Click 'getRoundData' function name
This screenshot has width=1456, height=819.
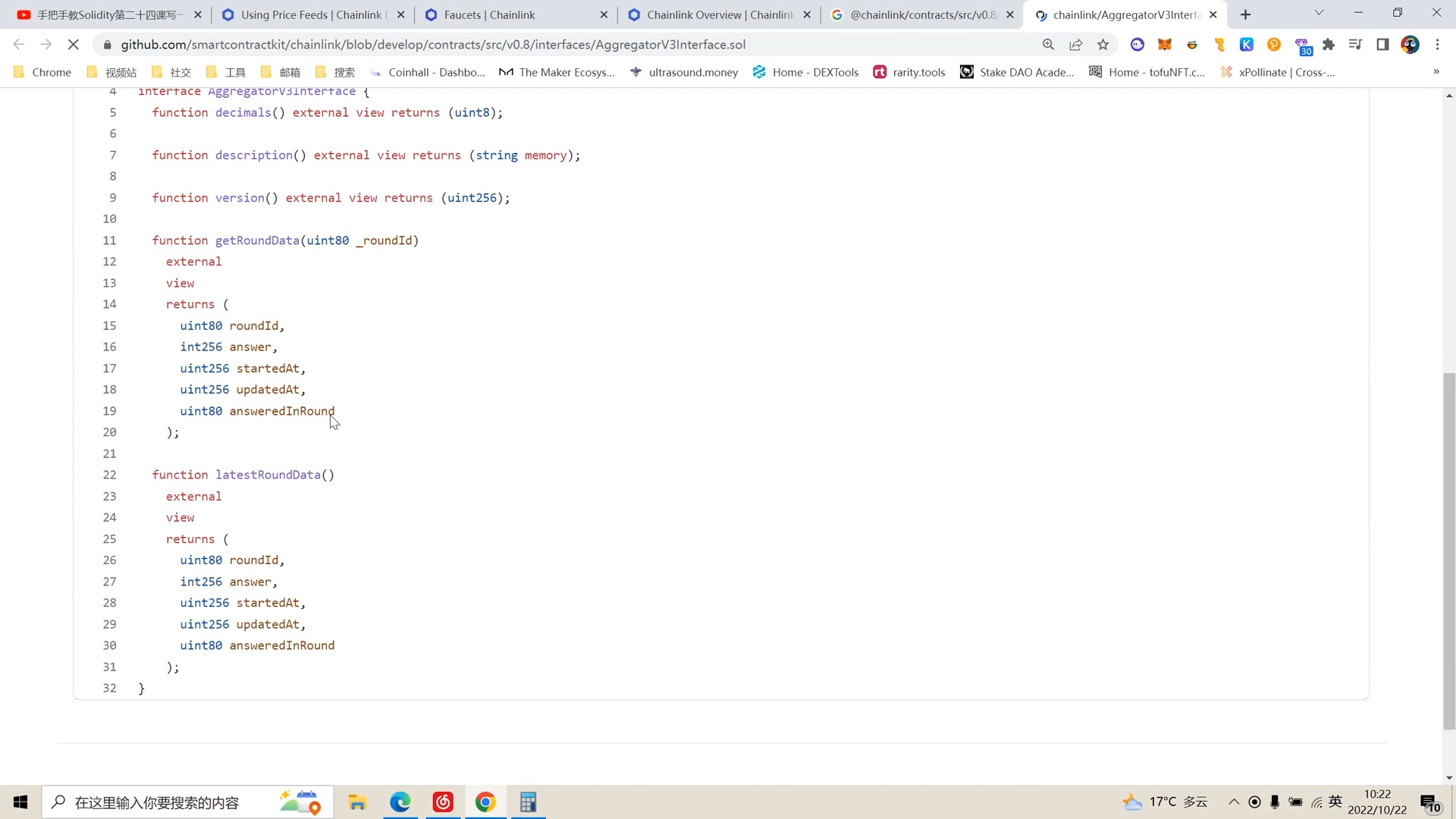(x=257, y=240)
